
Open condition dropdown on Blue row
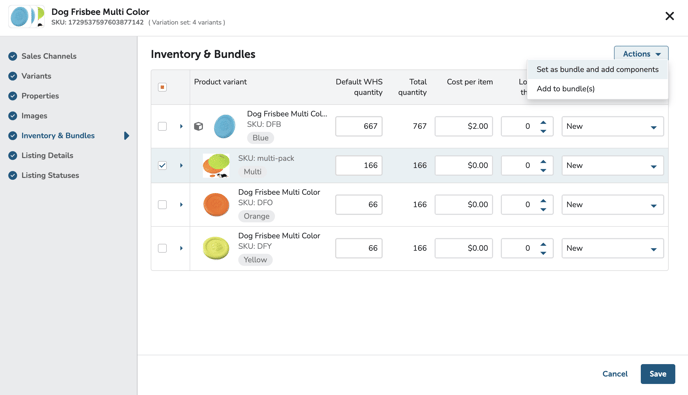(x=613, y=126)
